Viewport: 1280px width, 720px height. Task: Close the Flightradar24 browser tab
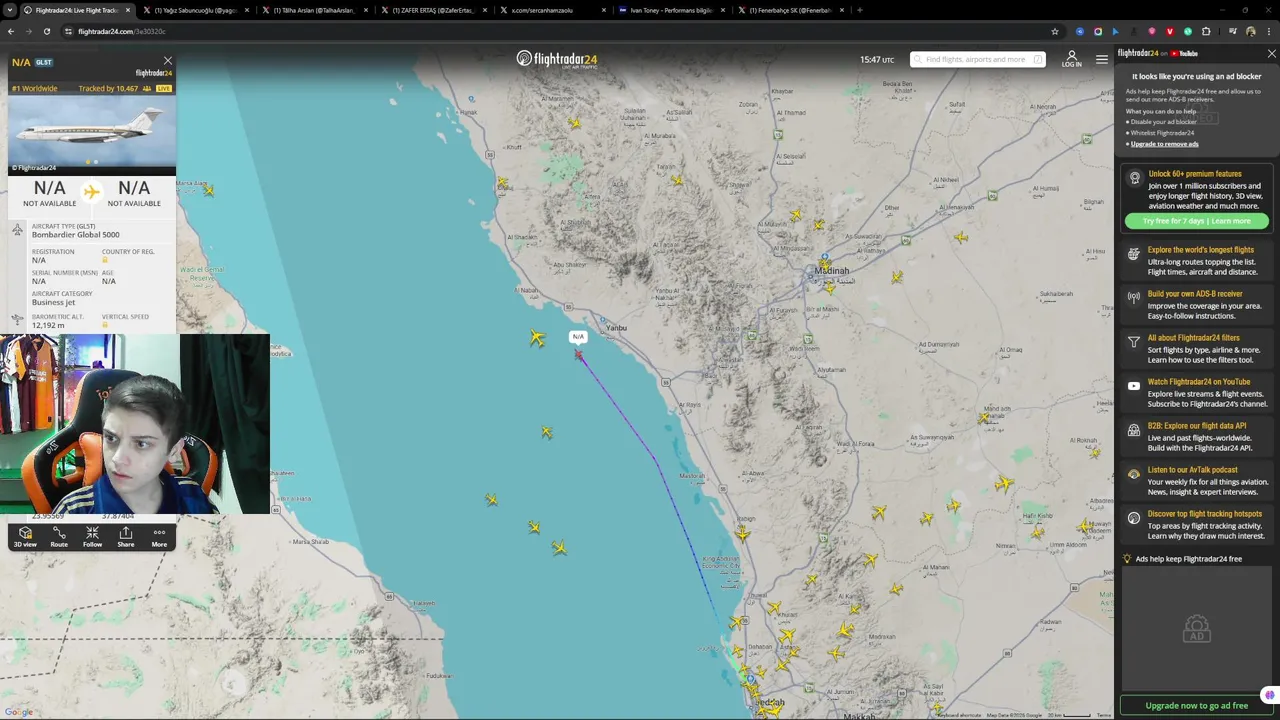point(129,10)
